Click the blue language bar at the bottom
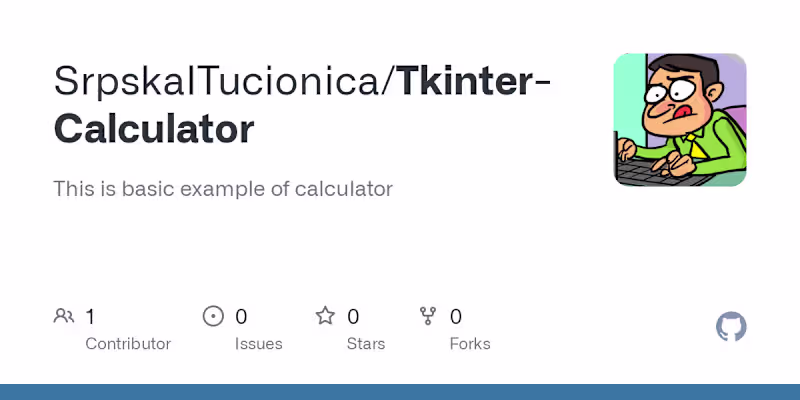This screenshot has height=400, width=800. (400, 392)
